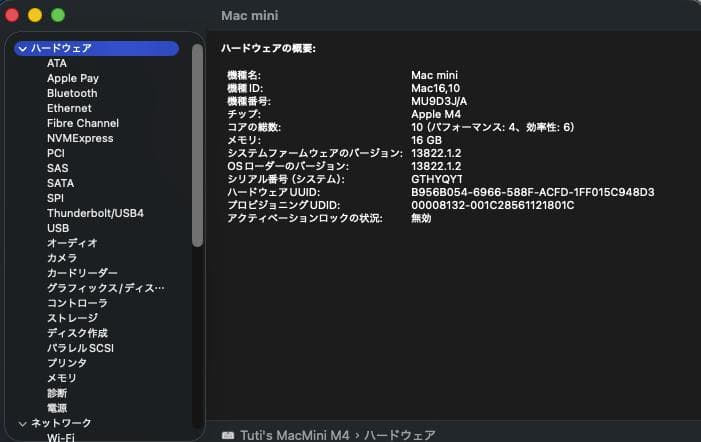
Task: Select PCI in the hardware list
Action: [x=56, y=153]
